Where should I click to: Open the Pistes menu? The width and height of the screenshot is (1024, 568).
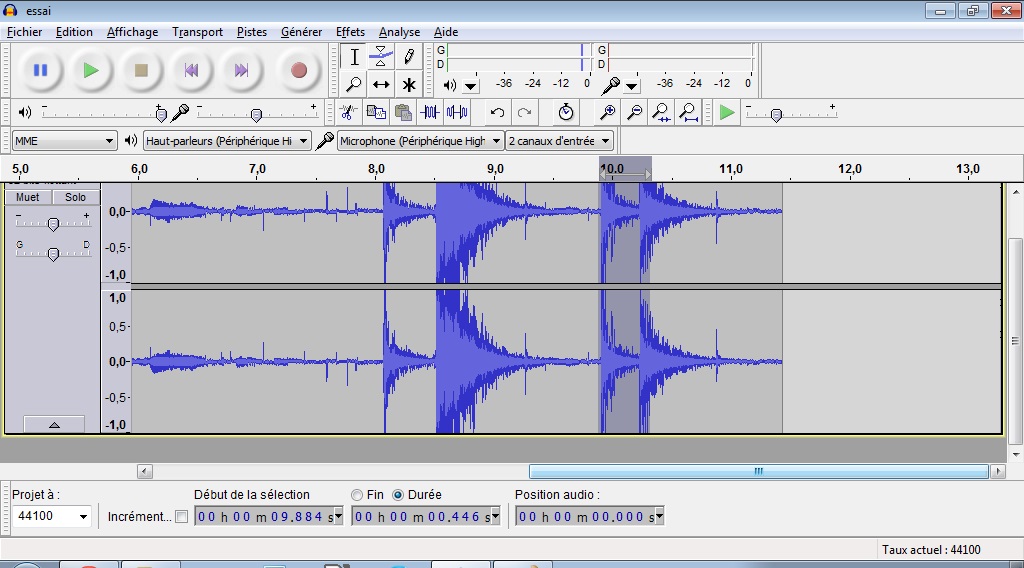tap(251, 32)
